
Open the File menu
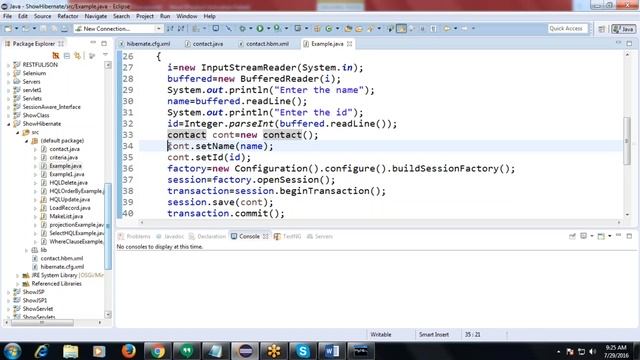8,16
